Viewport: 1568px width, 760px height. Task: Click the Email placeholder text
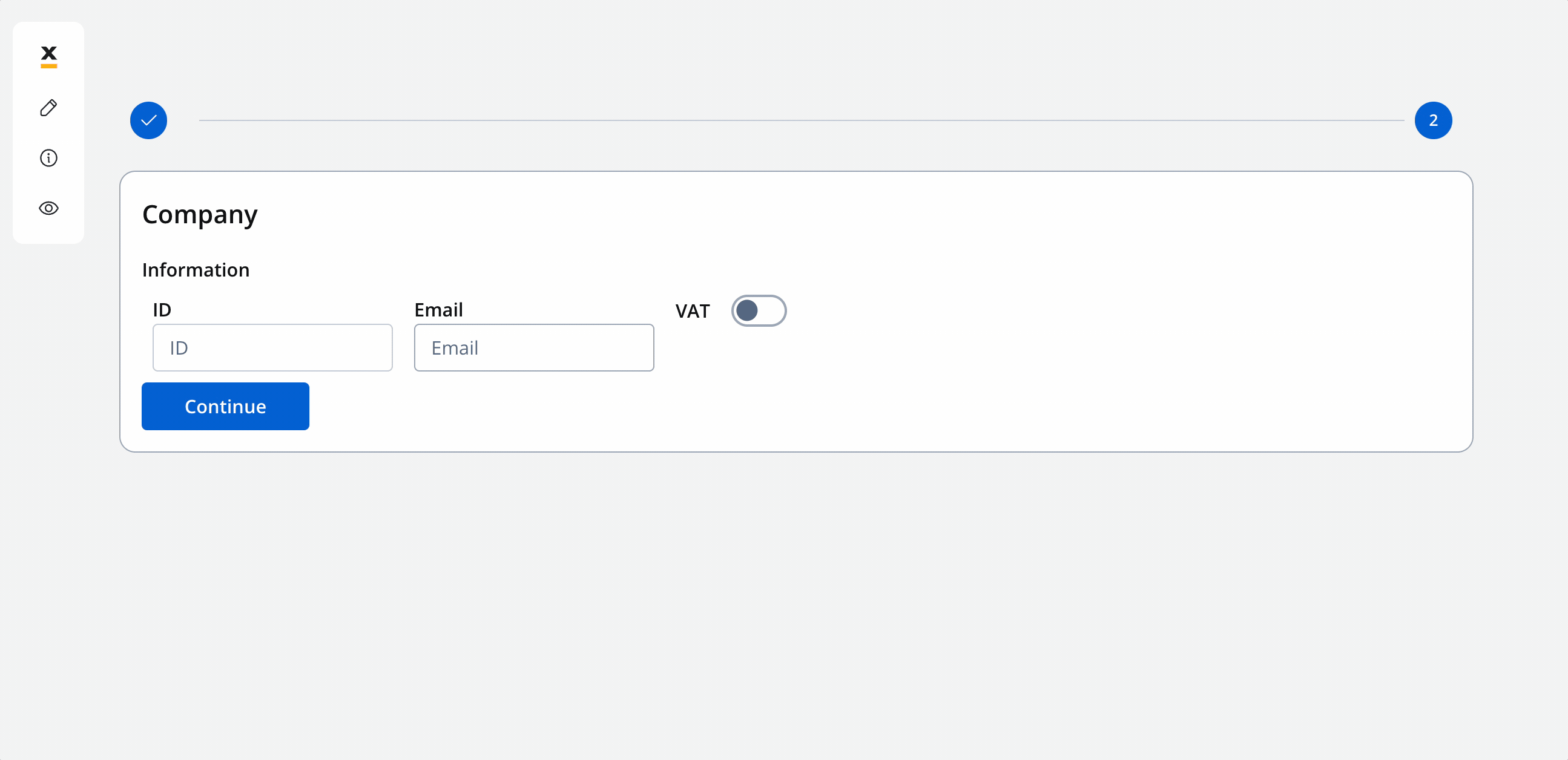pyautogui.click(x=455, y=348)
